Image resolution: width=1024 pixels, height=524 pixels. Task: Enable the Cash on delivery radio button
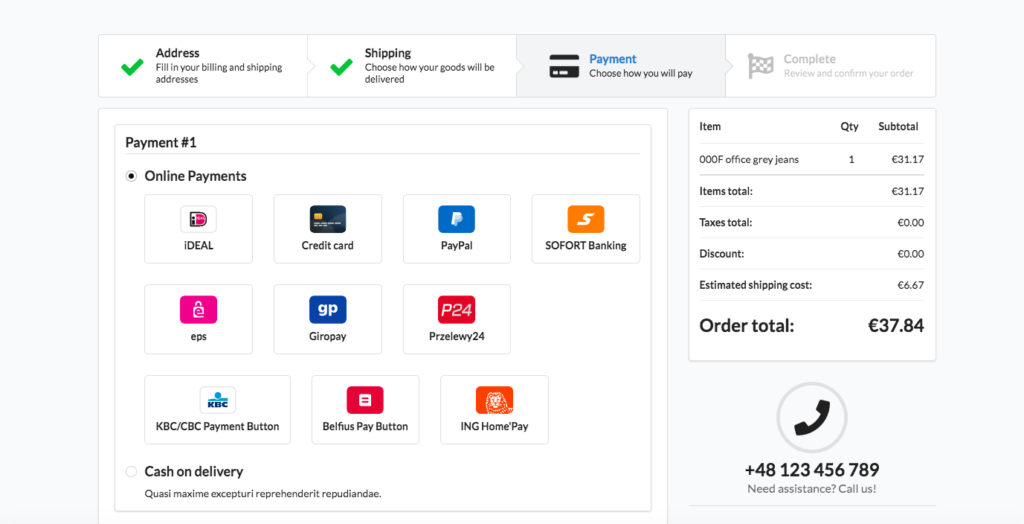[x=131, y=472]
